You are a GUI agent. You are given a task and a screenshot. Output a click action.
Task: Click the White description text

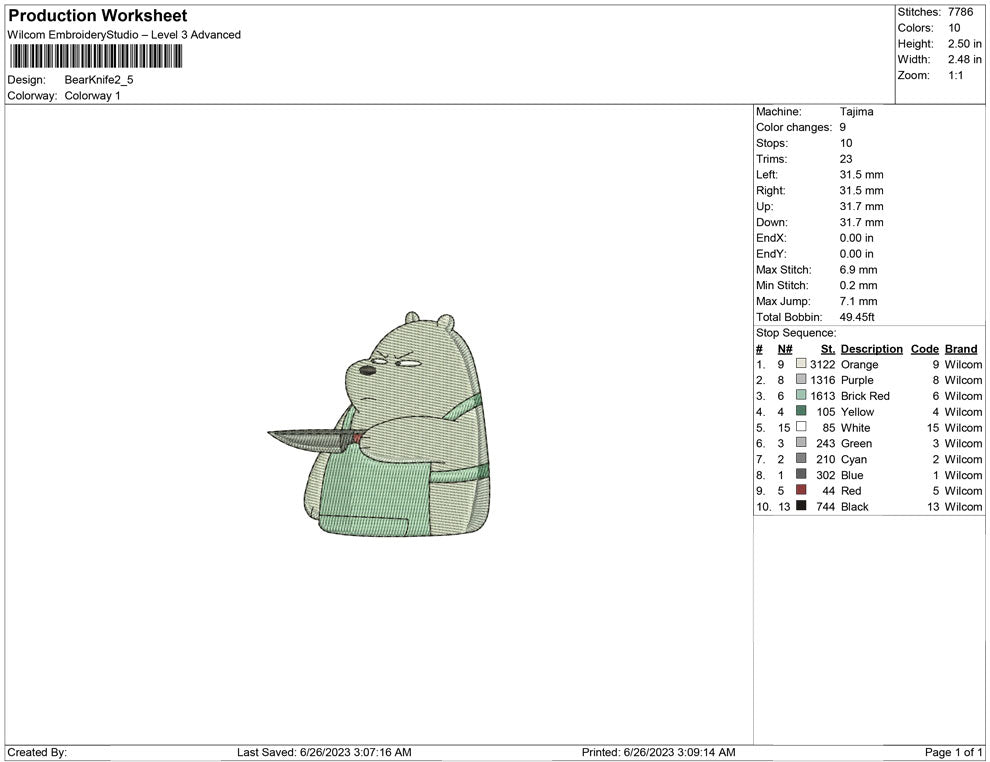tap(856, 427)
